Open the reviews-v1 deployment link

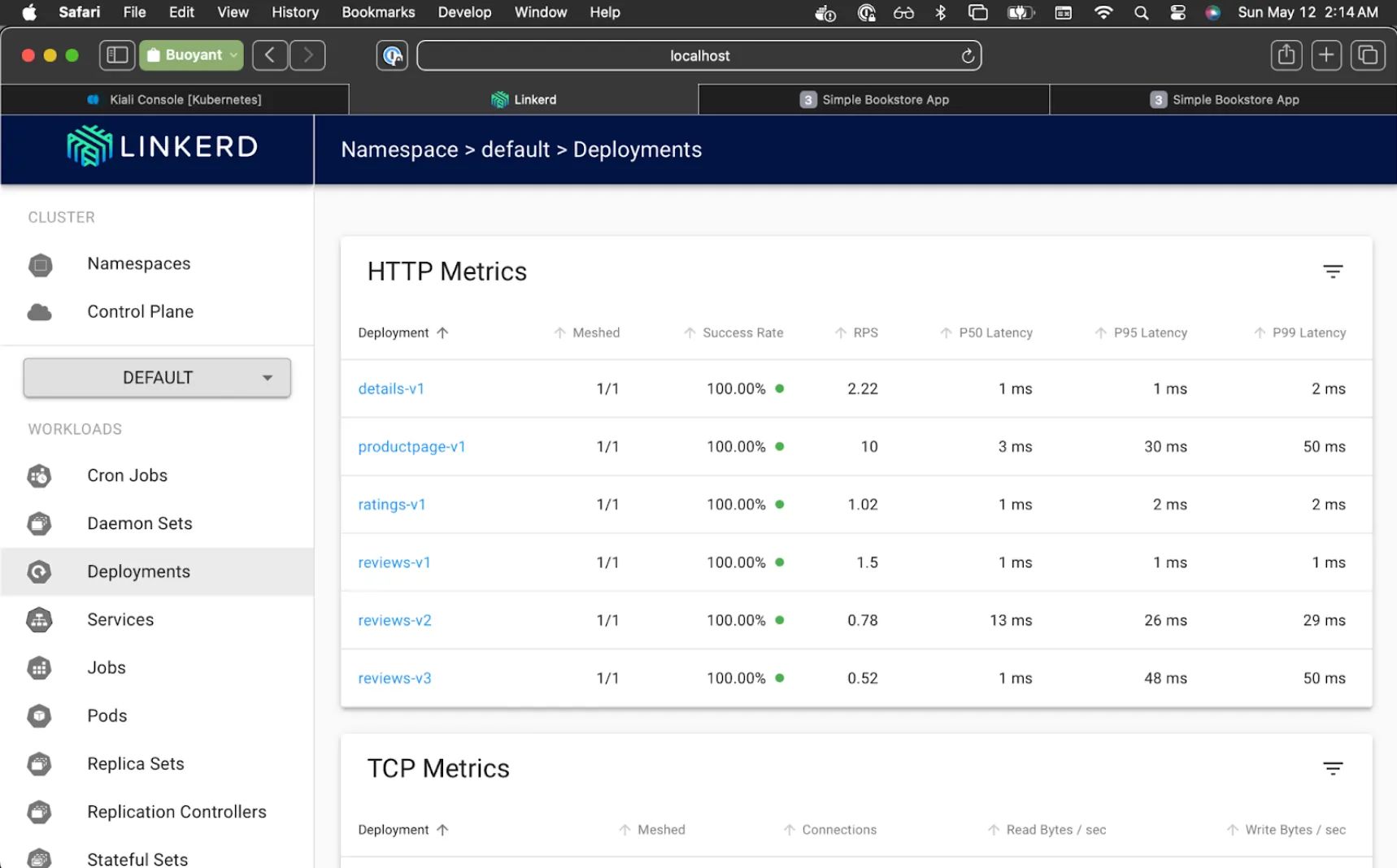click(x=394, y=562)
